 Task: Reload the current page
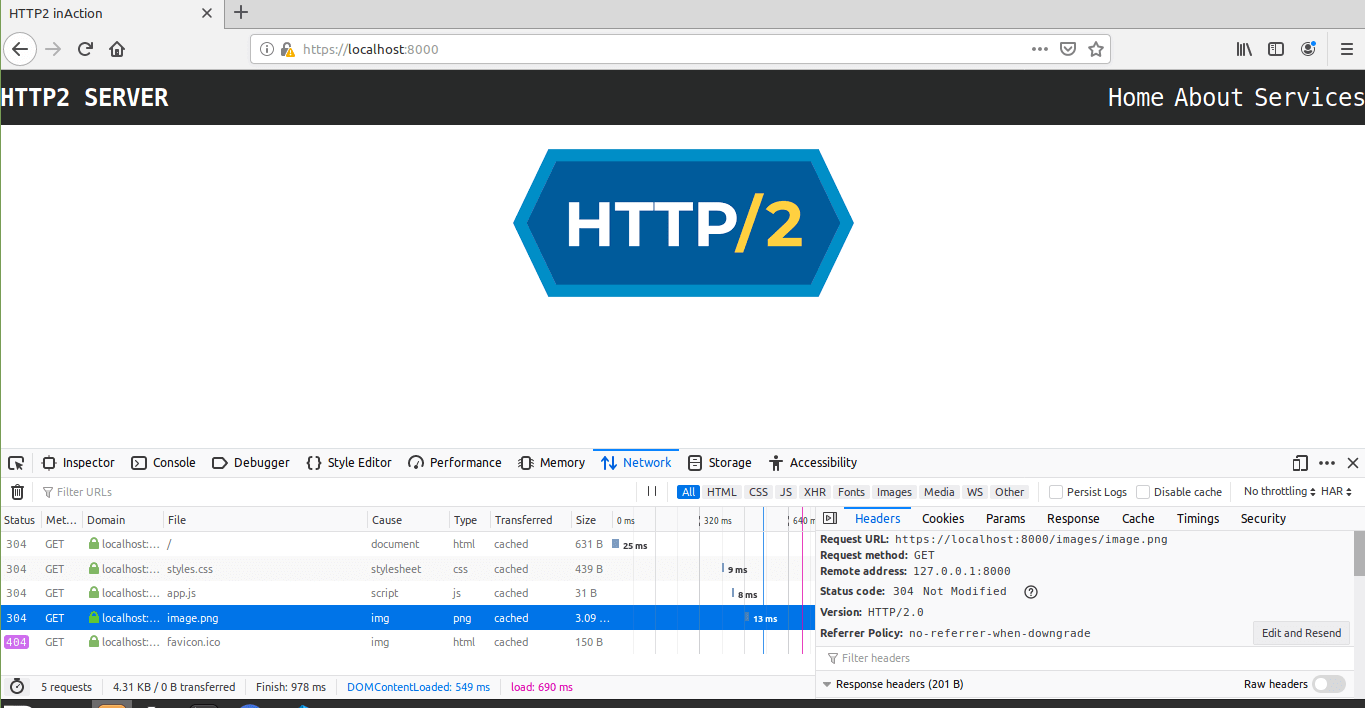[85, 49]
